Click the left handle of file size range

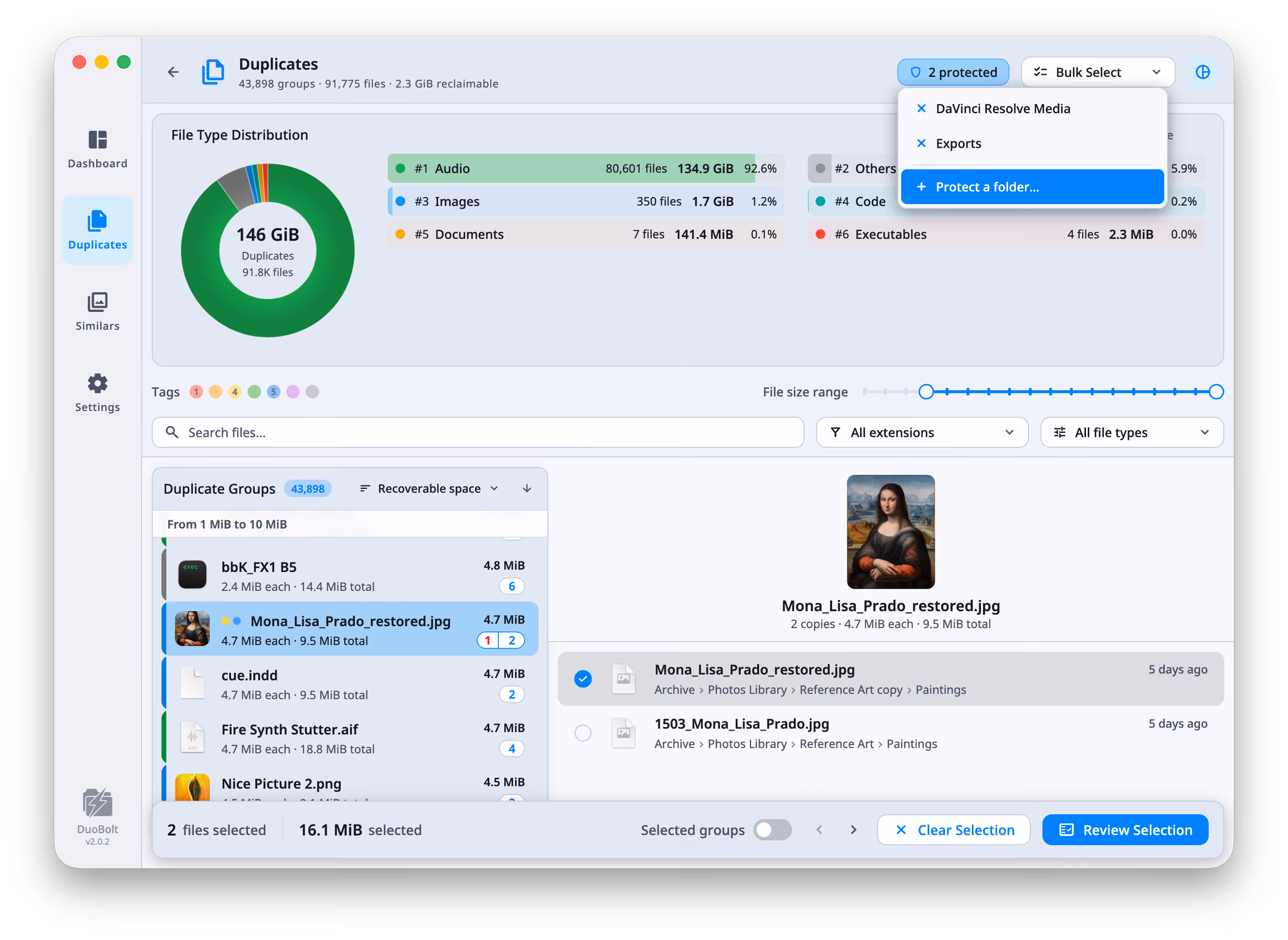click(927, 392)
